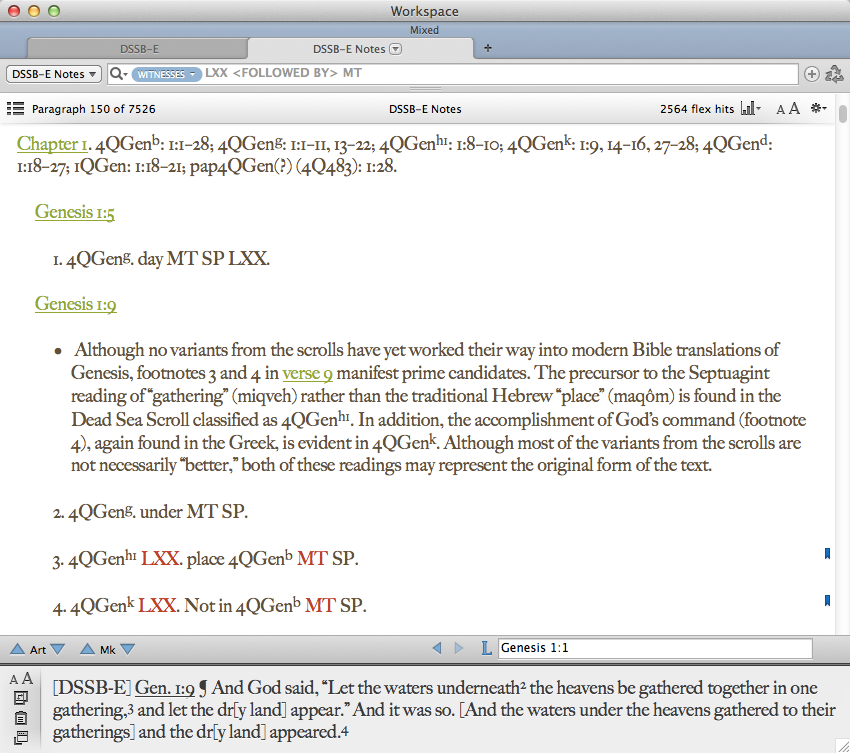
Task: Go to previous article with up arrow
Action: (x=16, y=649)
